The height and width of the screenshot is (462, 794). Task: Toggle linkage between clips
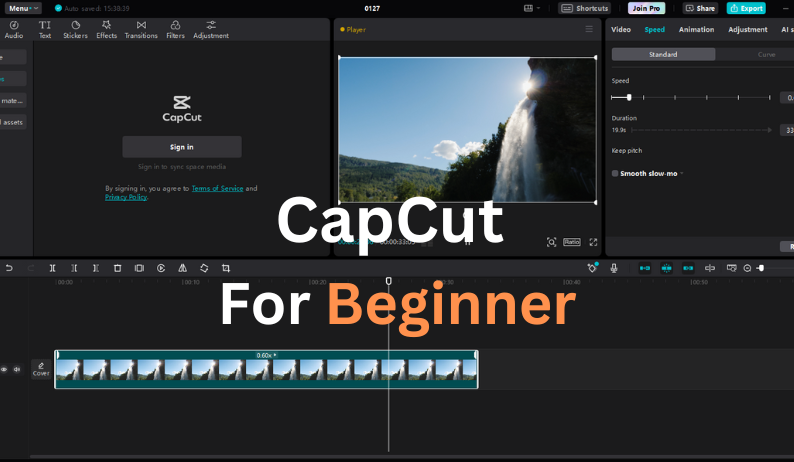coord(688,268)
